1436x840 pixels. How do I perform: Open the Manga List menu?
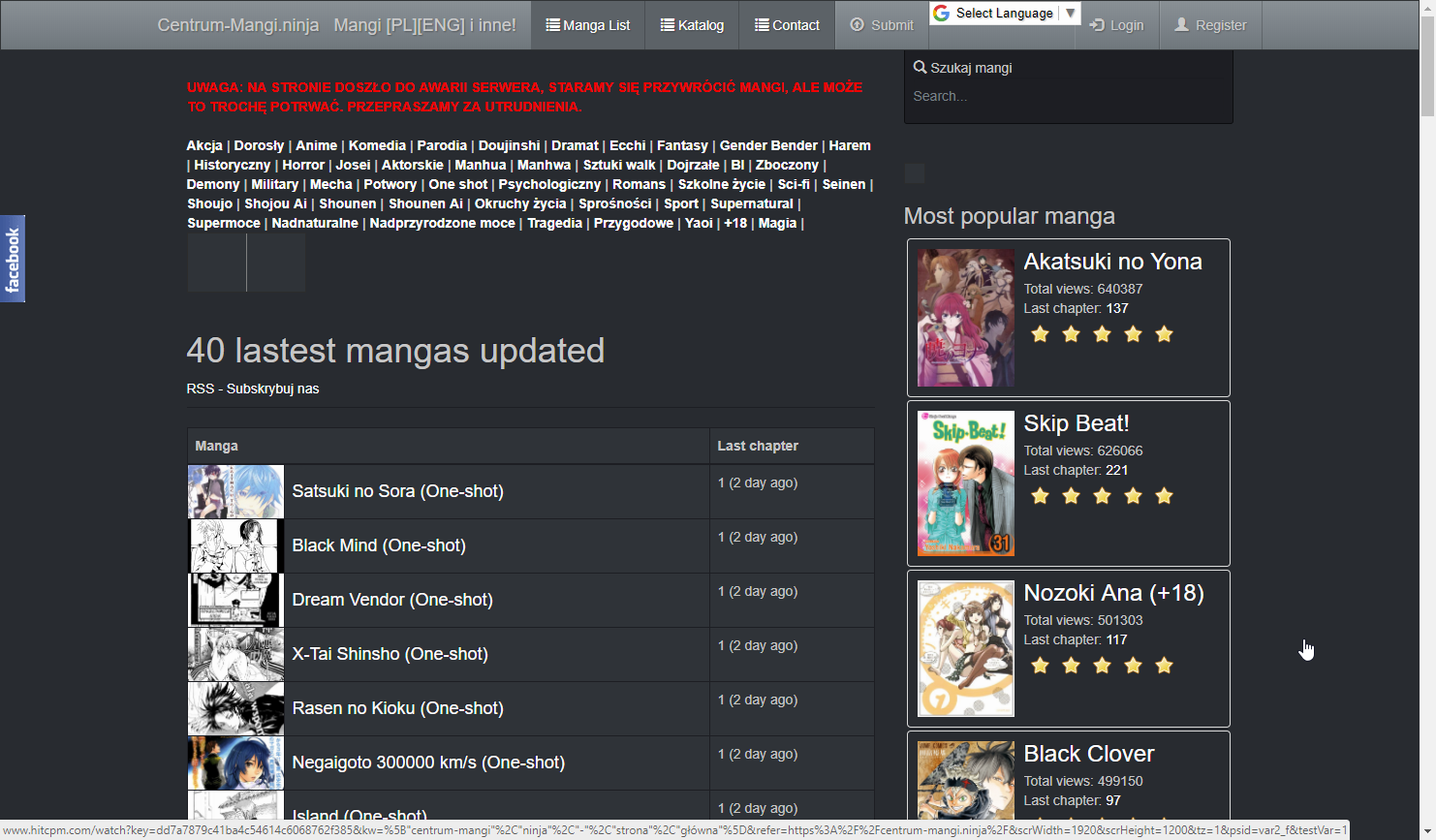click(587, 25)
